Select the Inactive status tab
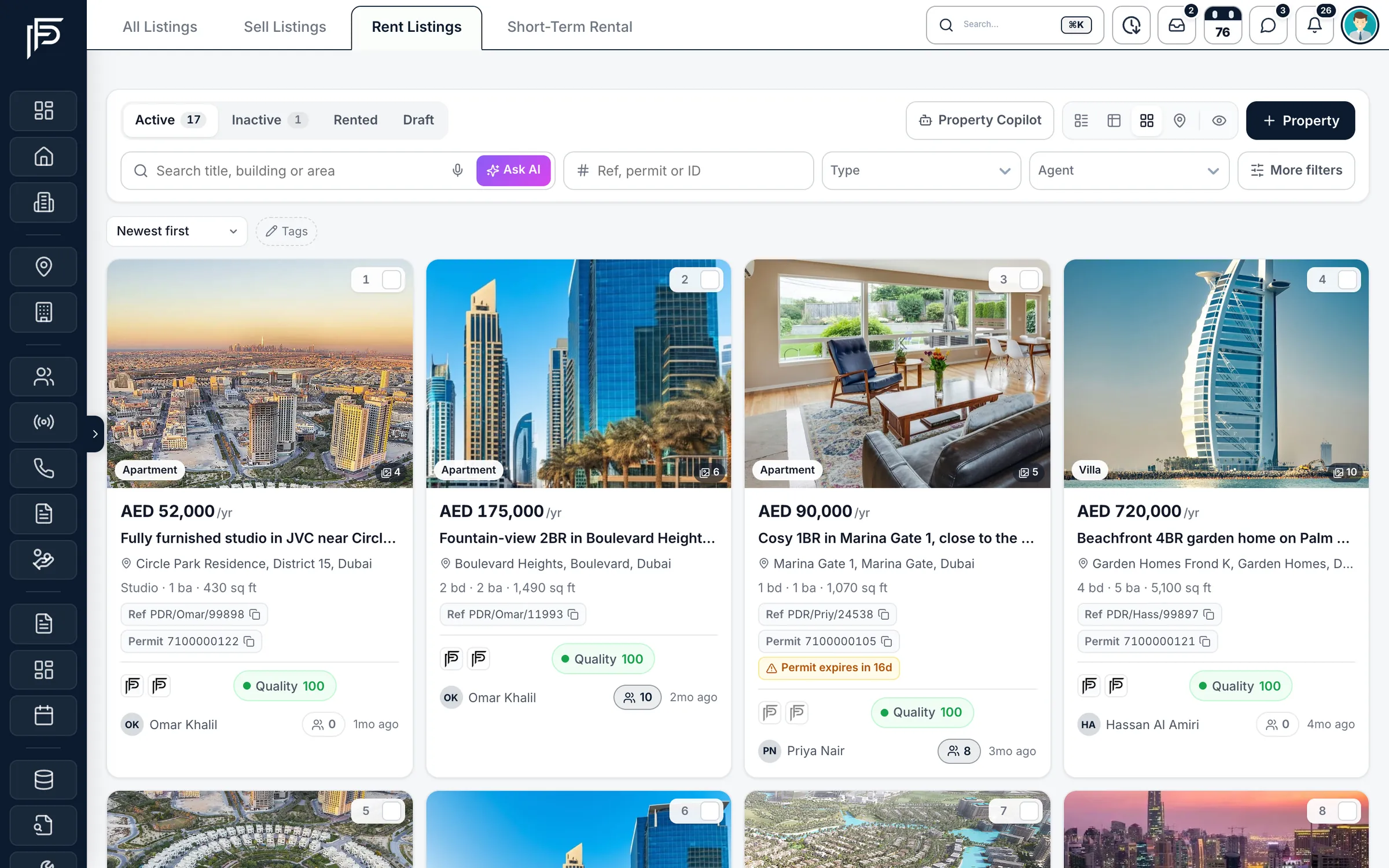Image resolution: width=1389 pixels, height=868 pixels. tap(269, 120)
